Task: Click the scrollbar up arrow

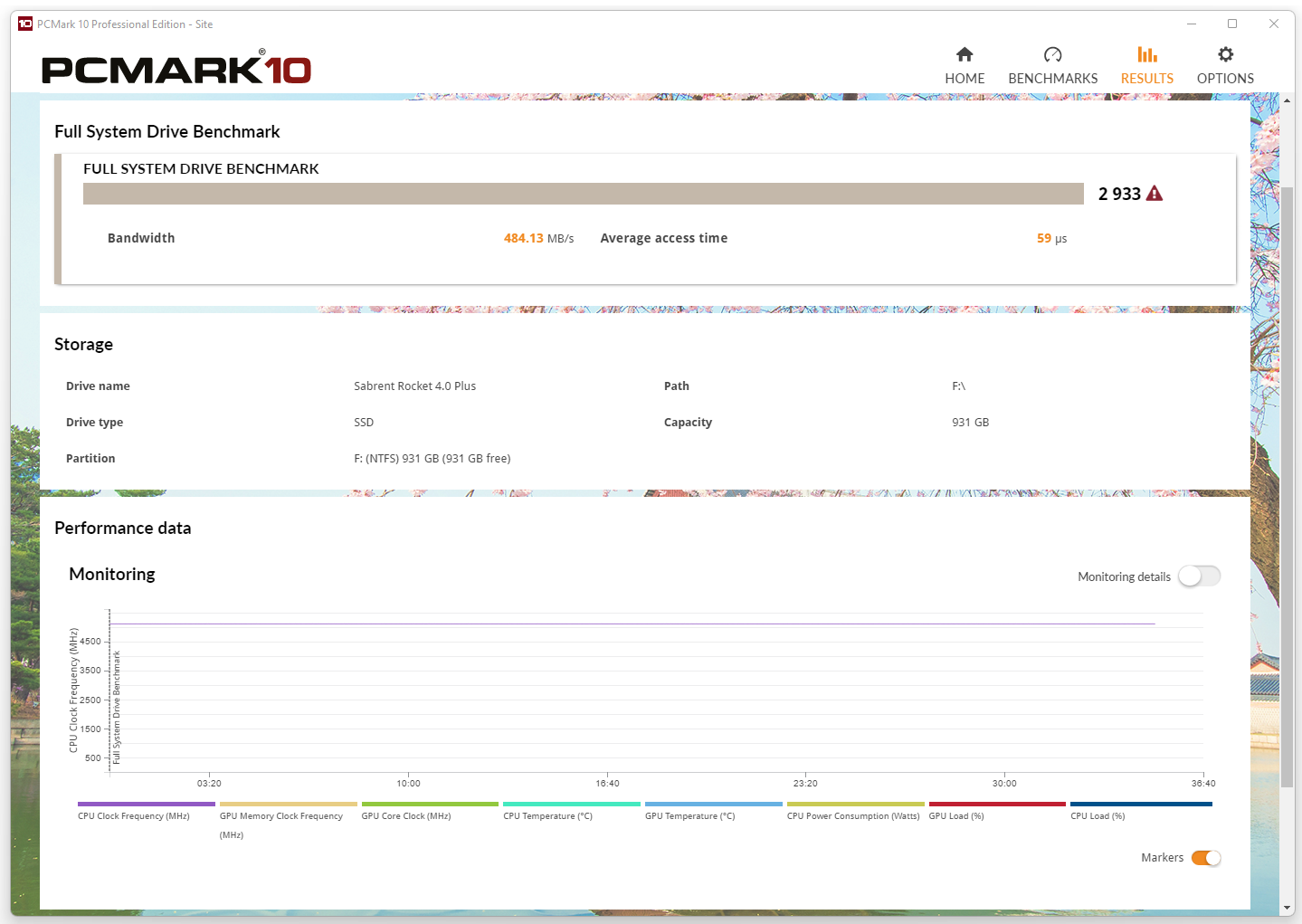Action: click(x=1287, y=100)
